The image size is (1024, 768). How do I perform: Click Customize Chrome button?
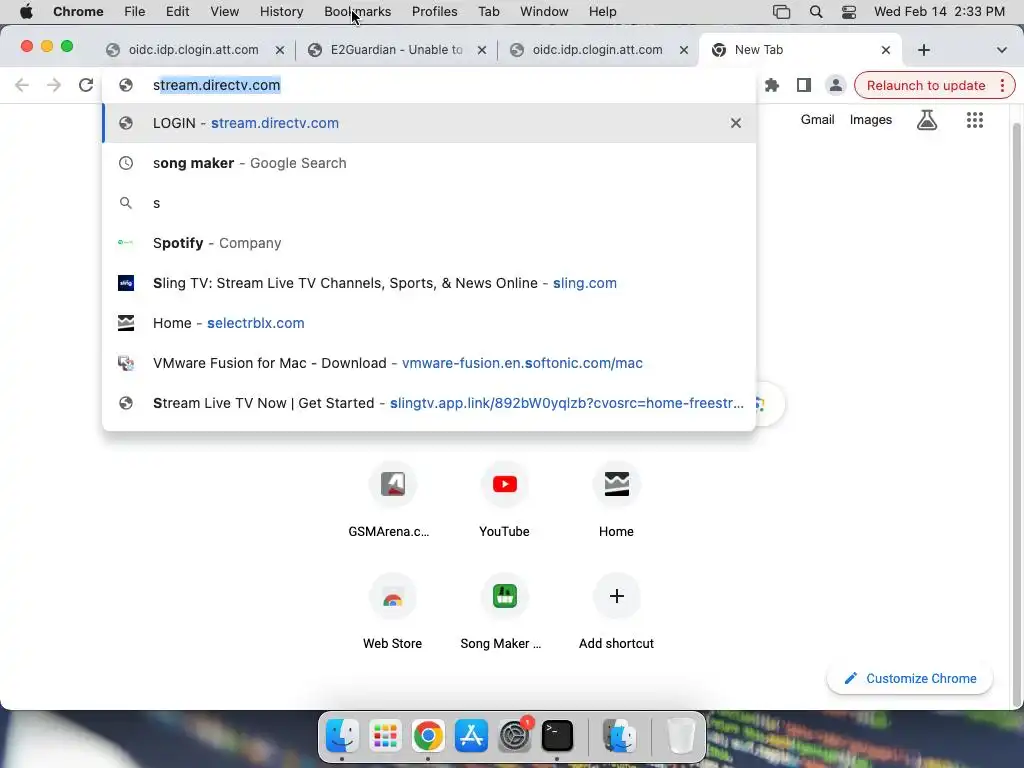tap(910, 679)
